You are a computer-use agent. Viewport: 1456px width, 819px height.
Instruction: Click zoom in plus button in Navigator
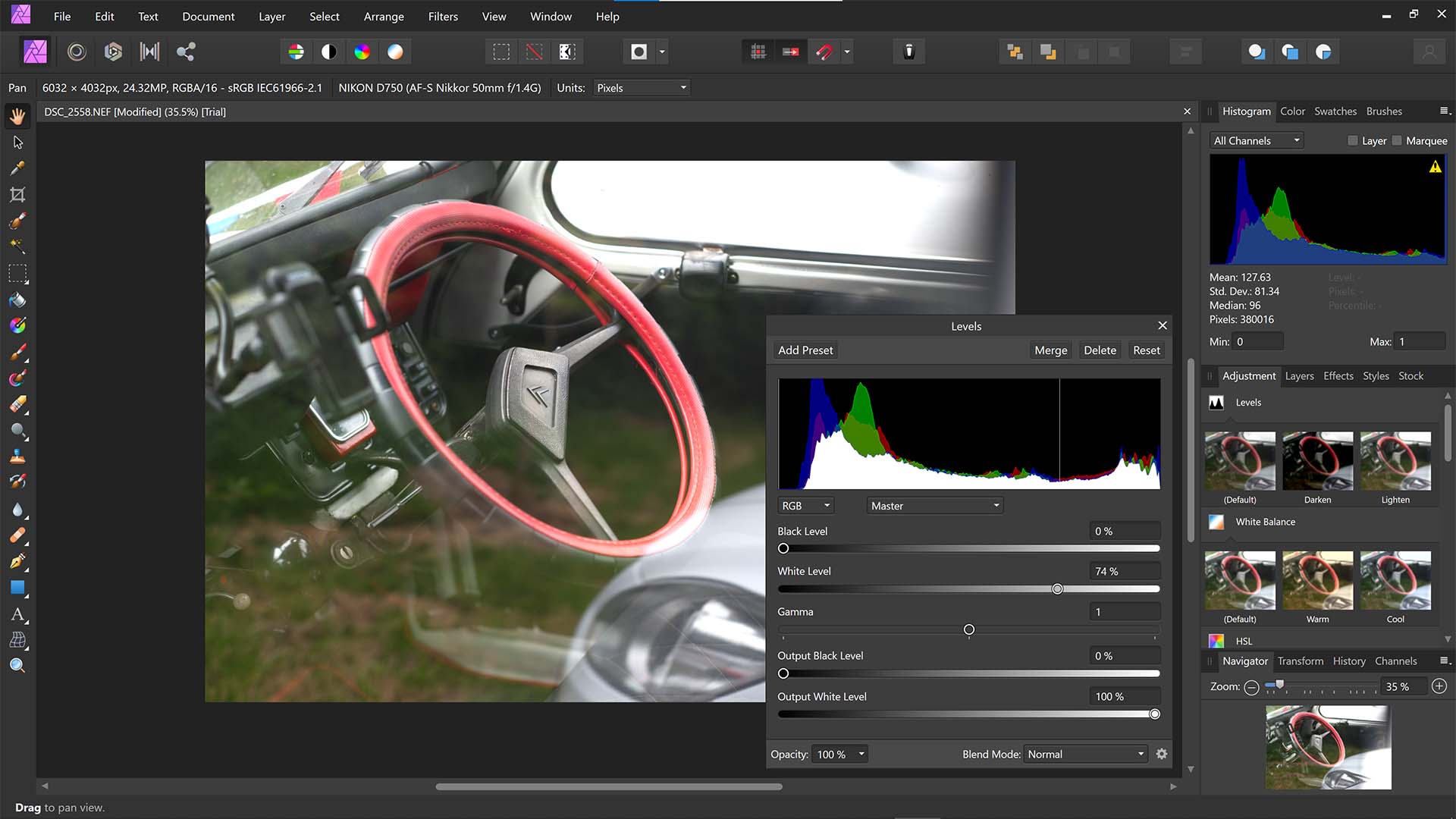click(1439, 686)
